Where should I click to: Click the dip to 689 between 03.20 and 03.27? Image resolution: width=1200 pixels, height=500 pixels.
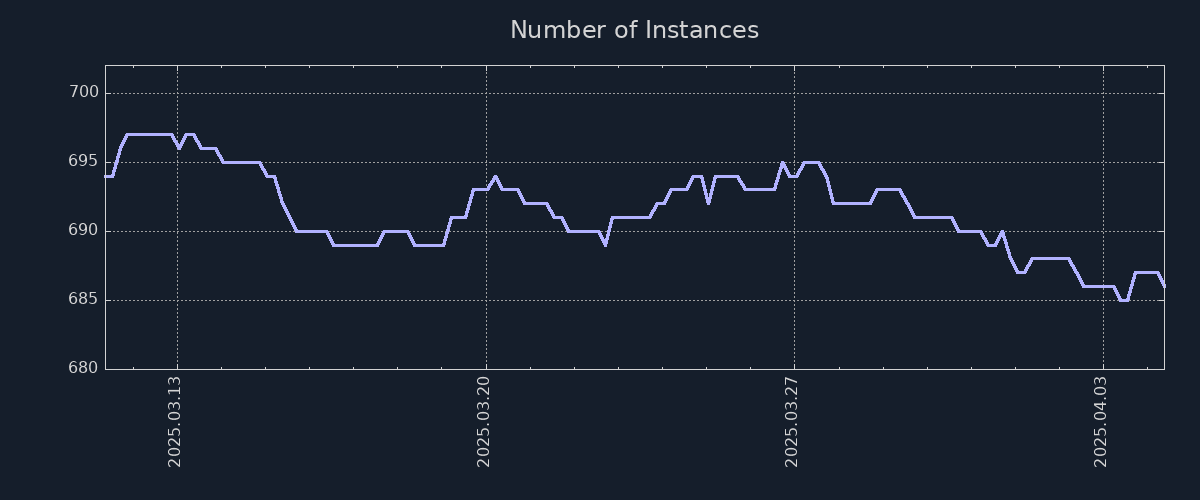(x=605, y=244)
